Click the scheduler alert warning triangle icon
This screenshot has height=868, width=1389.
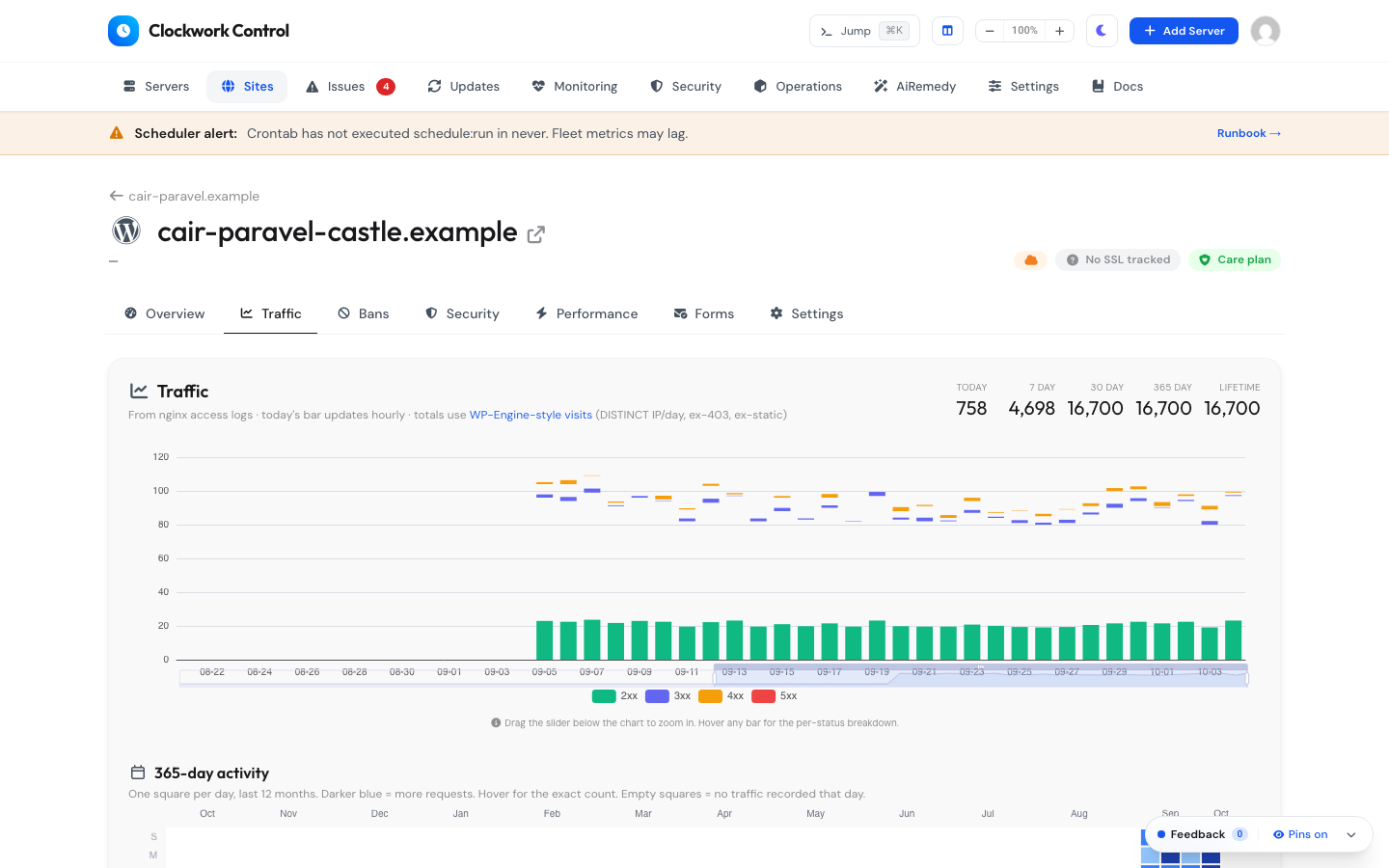(x=117, y=133)
